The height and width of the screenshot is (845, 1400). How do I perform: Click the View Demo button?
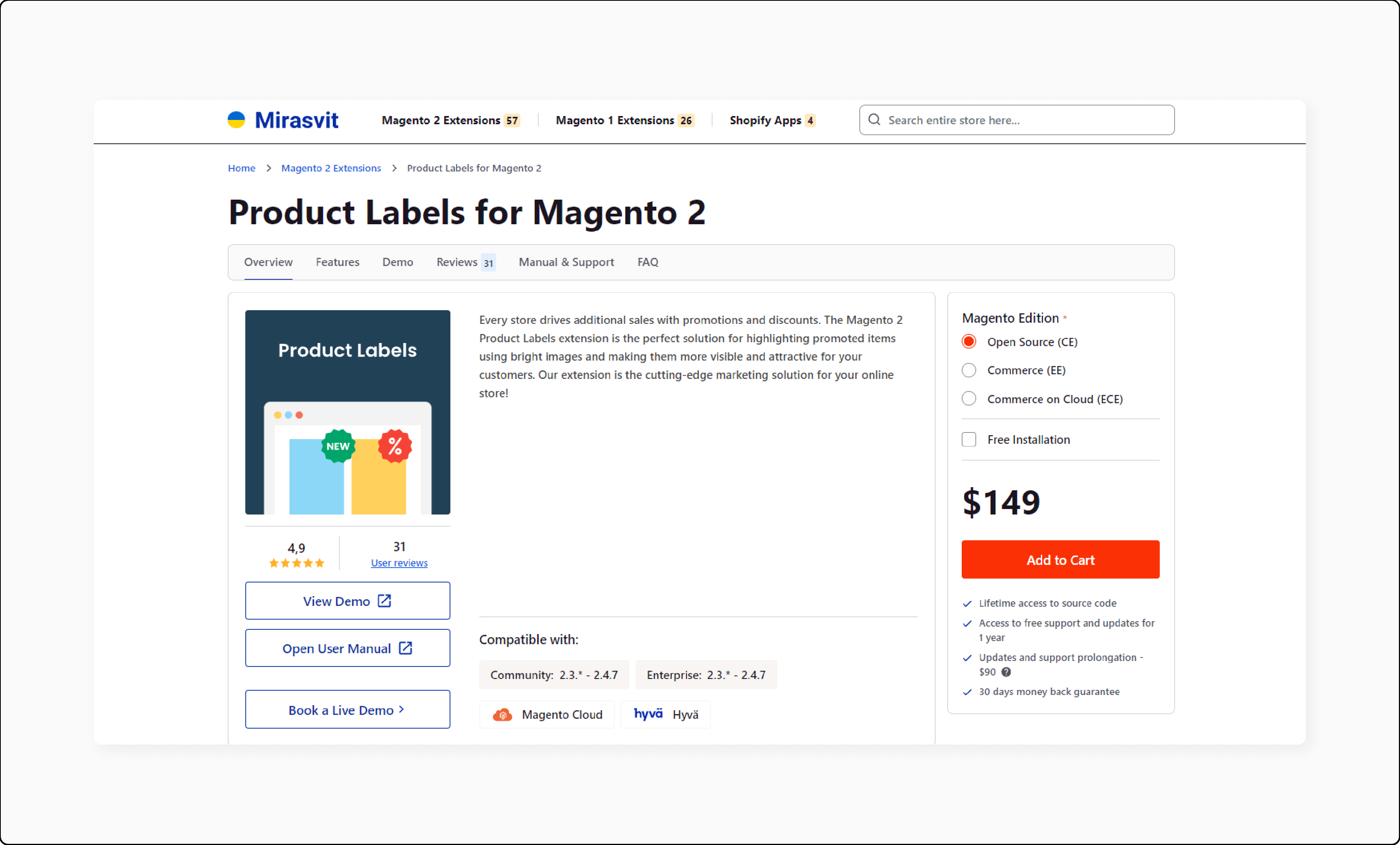pos(347,601)
